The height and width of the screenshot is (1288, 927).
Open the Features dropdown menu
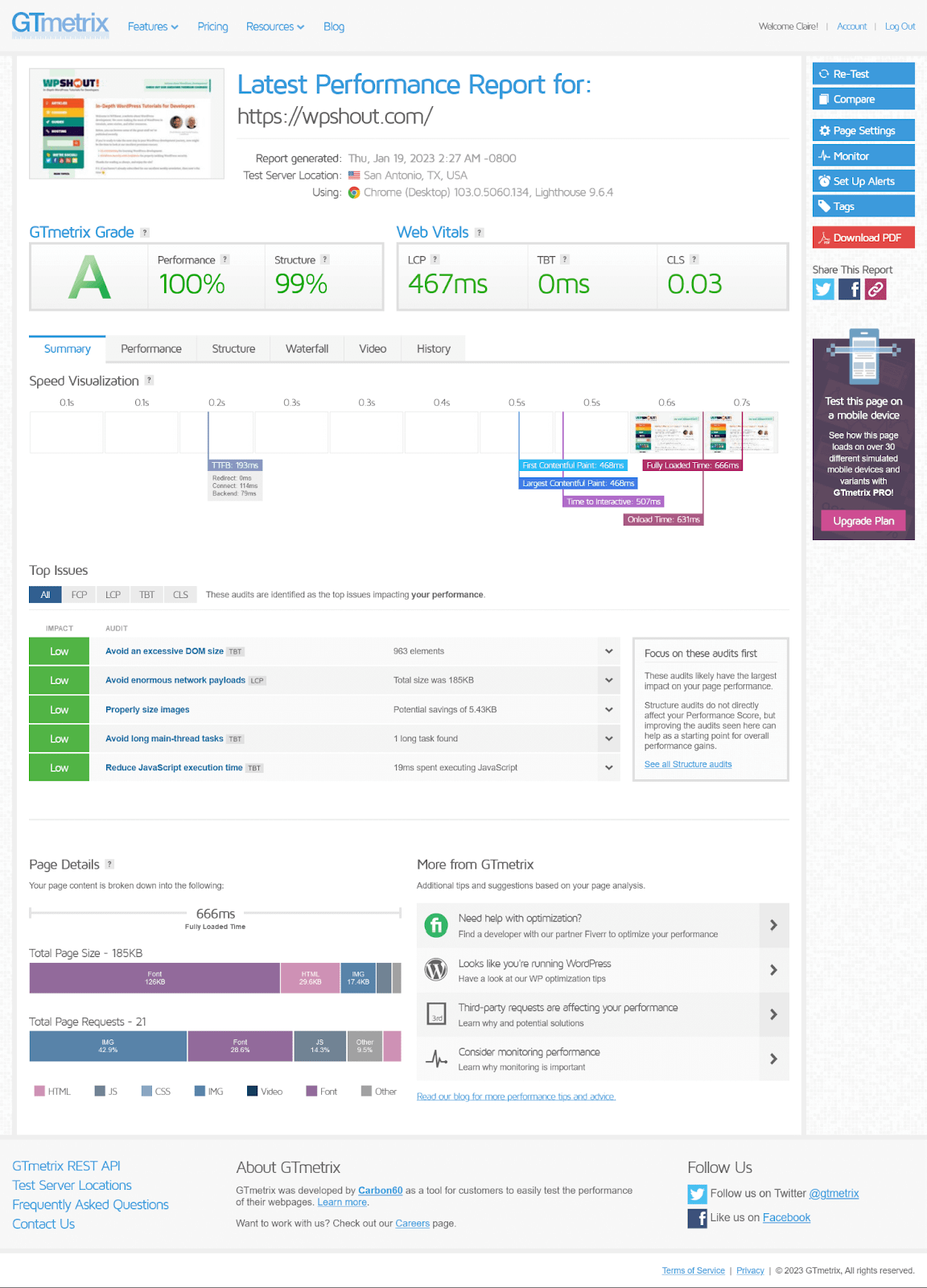coord(153,27)
